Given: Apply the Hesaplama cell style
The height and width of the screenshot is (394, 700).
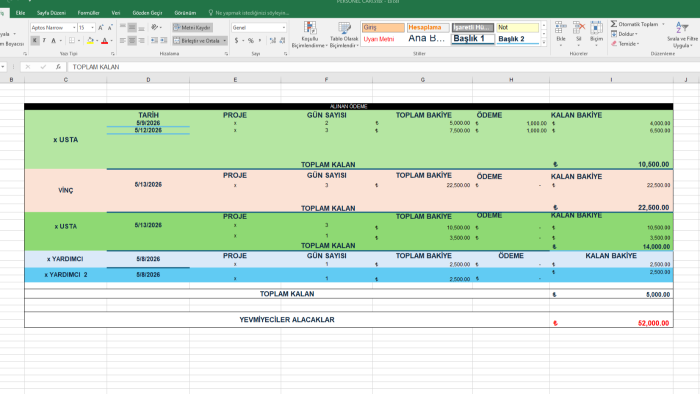Looking at the screenshot, I should pos(428,28).
